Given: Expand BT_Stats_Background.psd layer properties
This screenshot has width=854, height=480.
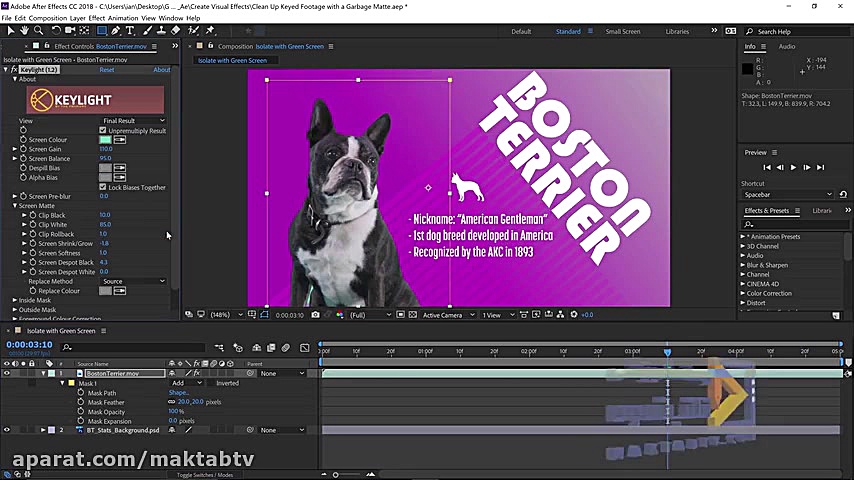Looking at the screenshot, I should click(x=43, y=430).
